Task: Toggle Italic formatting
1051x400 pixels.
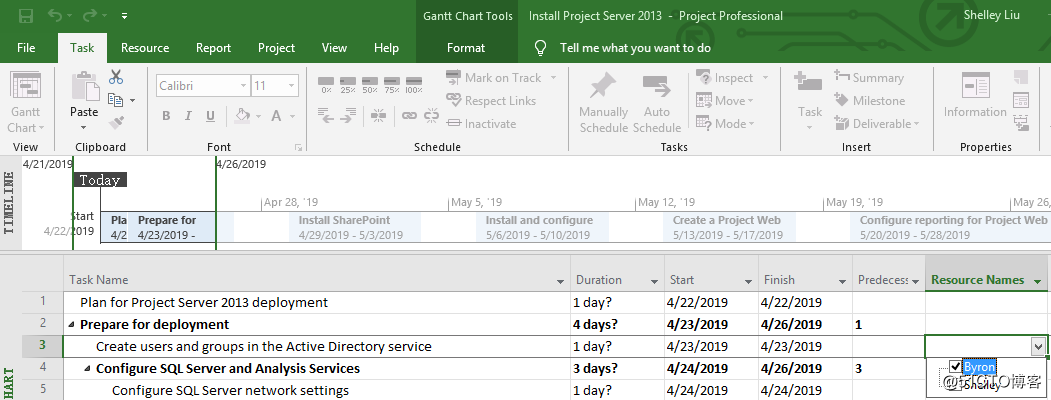Action: (x=188, y=116)
